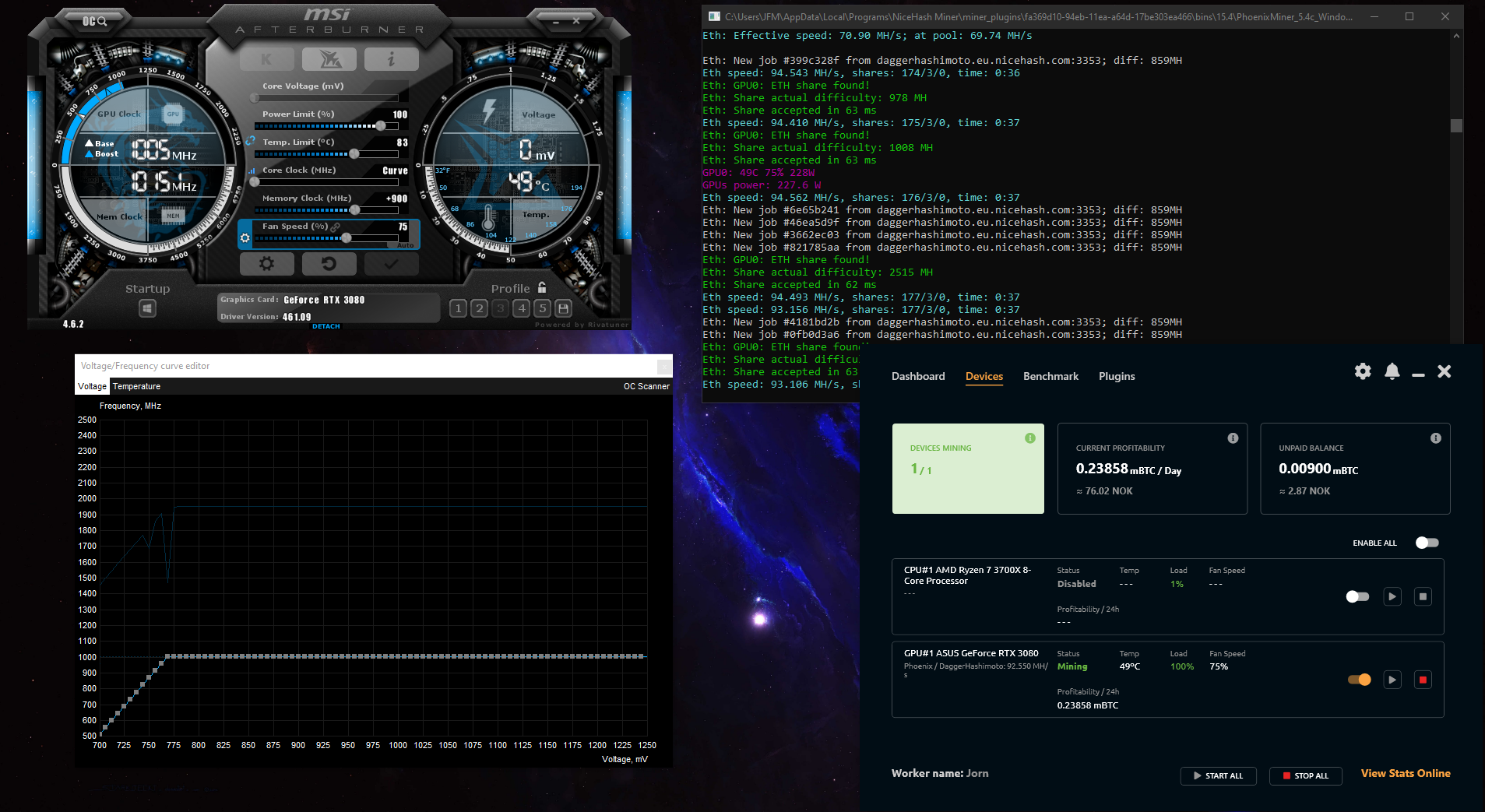Click the Power Limit slider handle

[380, 126]
